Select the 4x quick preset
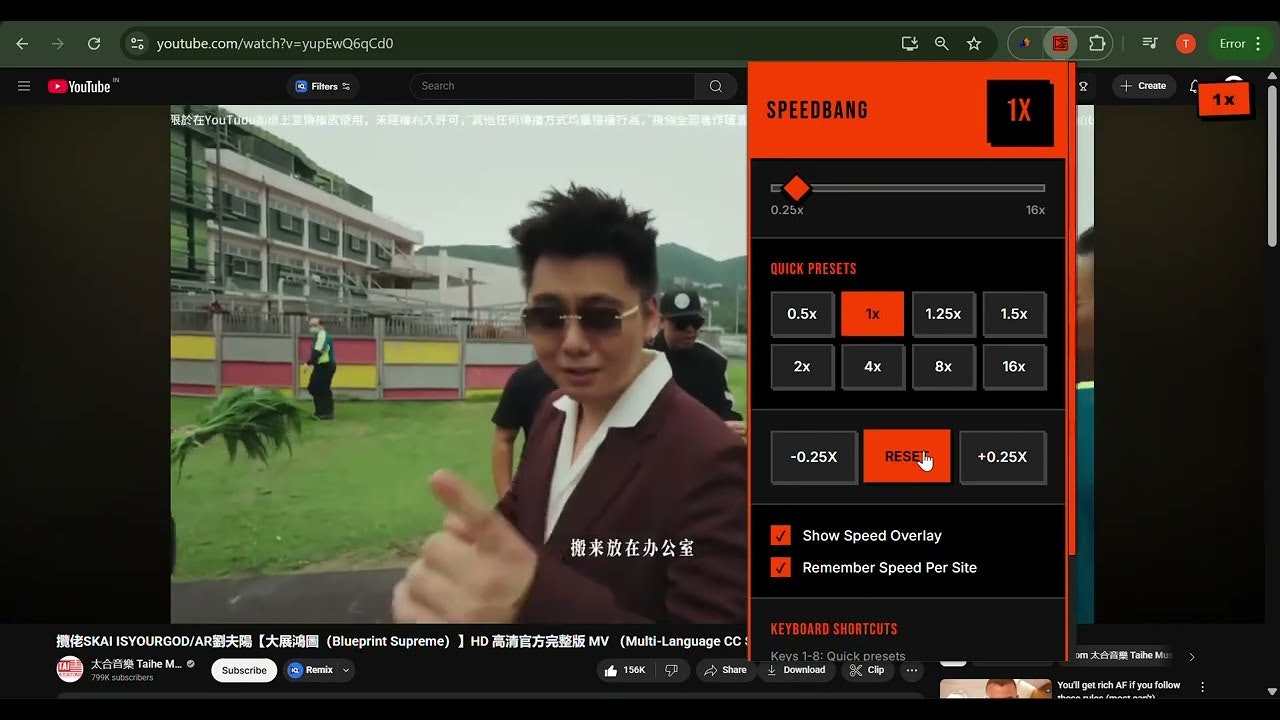 point(873,367)
